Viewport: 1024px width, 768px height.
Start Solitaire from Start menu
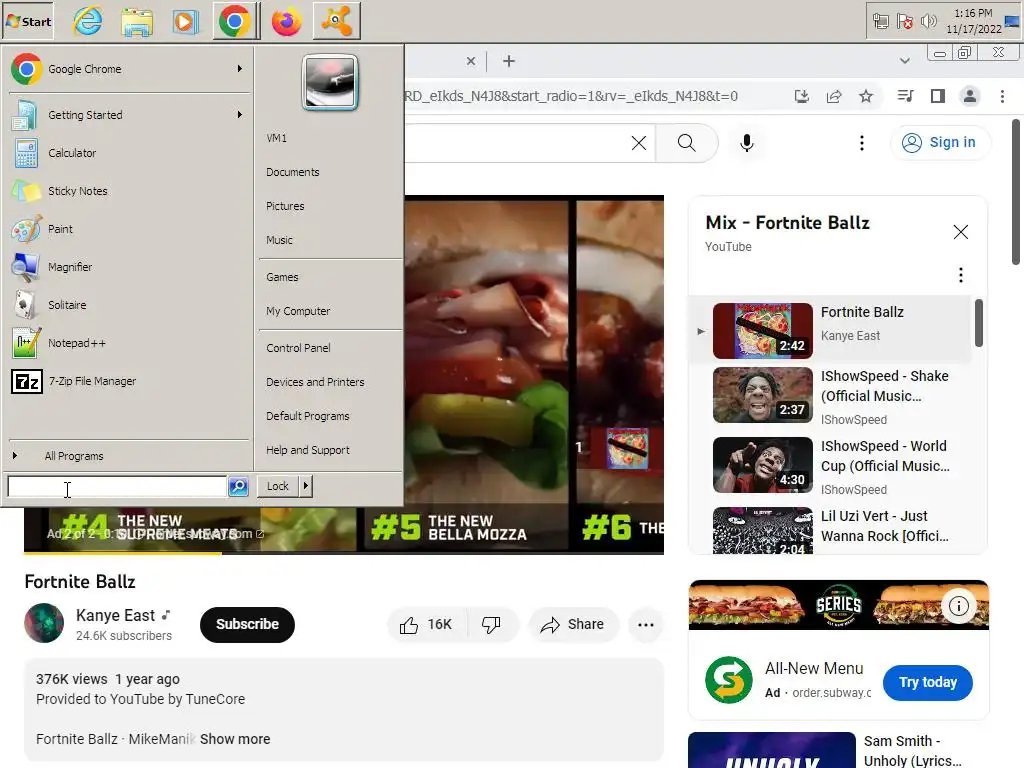coord(127,305)
